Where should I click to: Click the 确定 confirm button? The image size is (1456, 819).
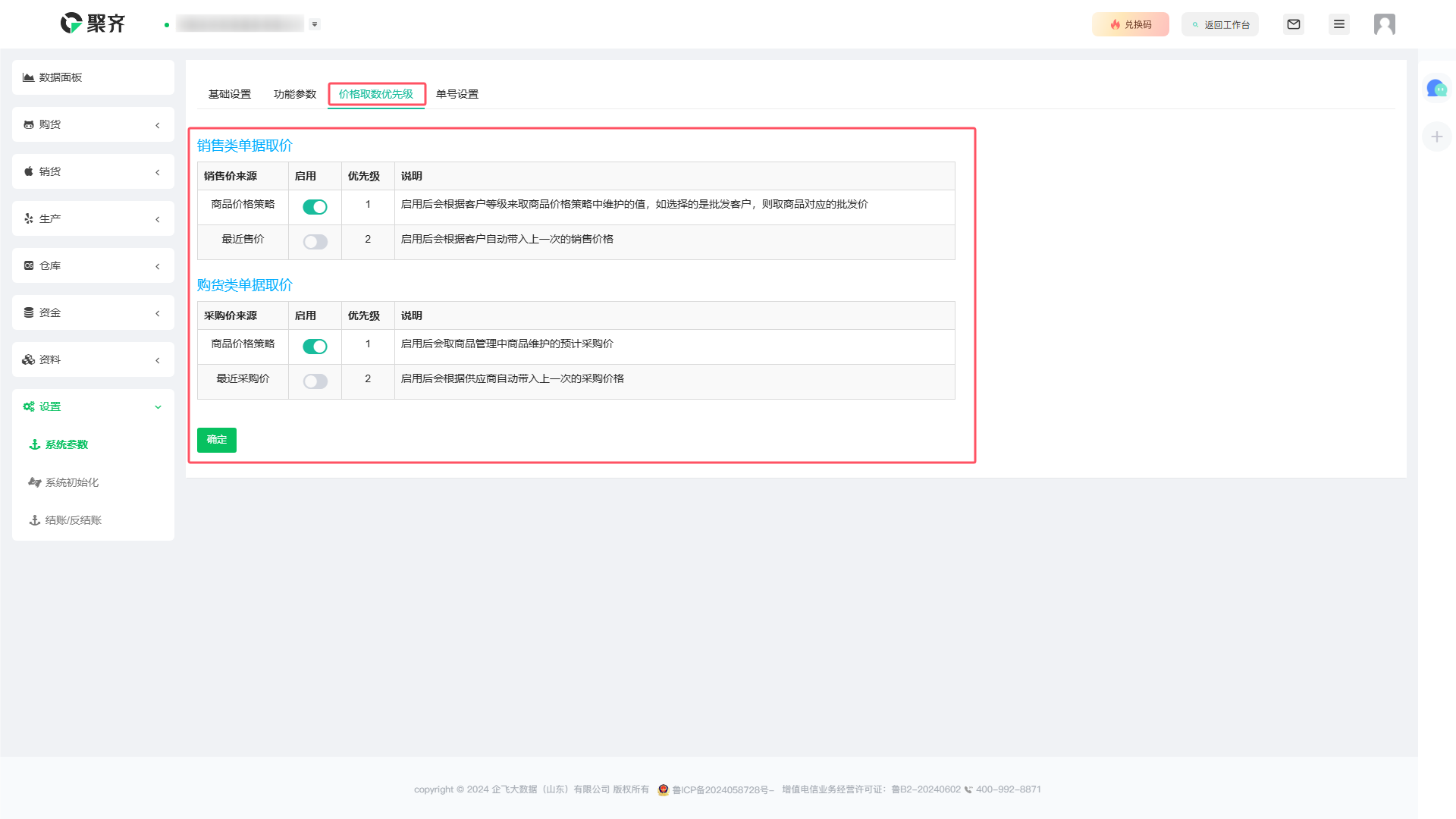point(217,440)
